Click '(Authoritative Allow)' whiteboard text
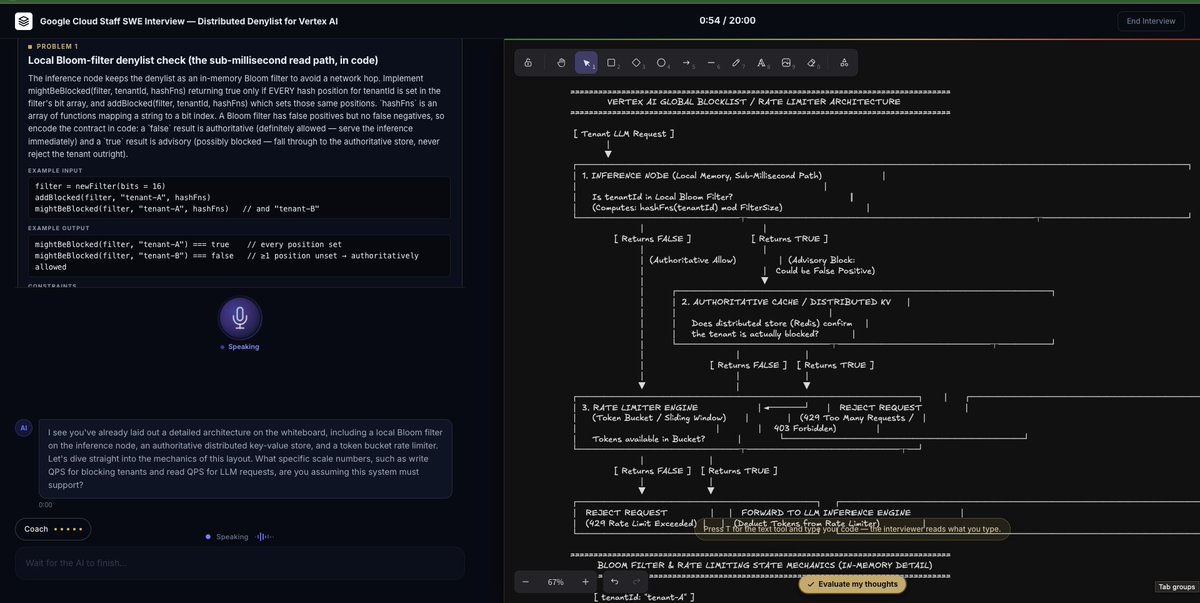The width and height of the screenshot is (1200, 603). (692, 259)
